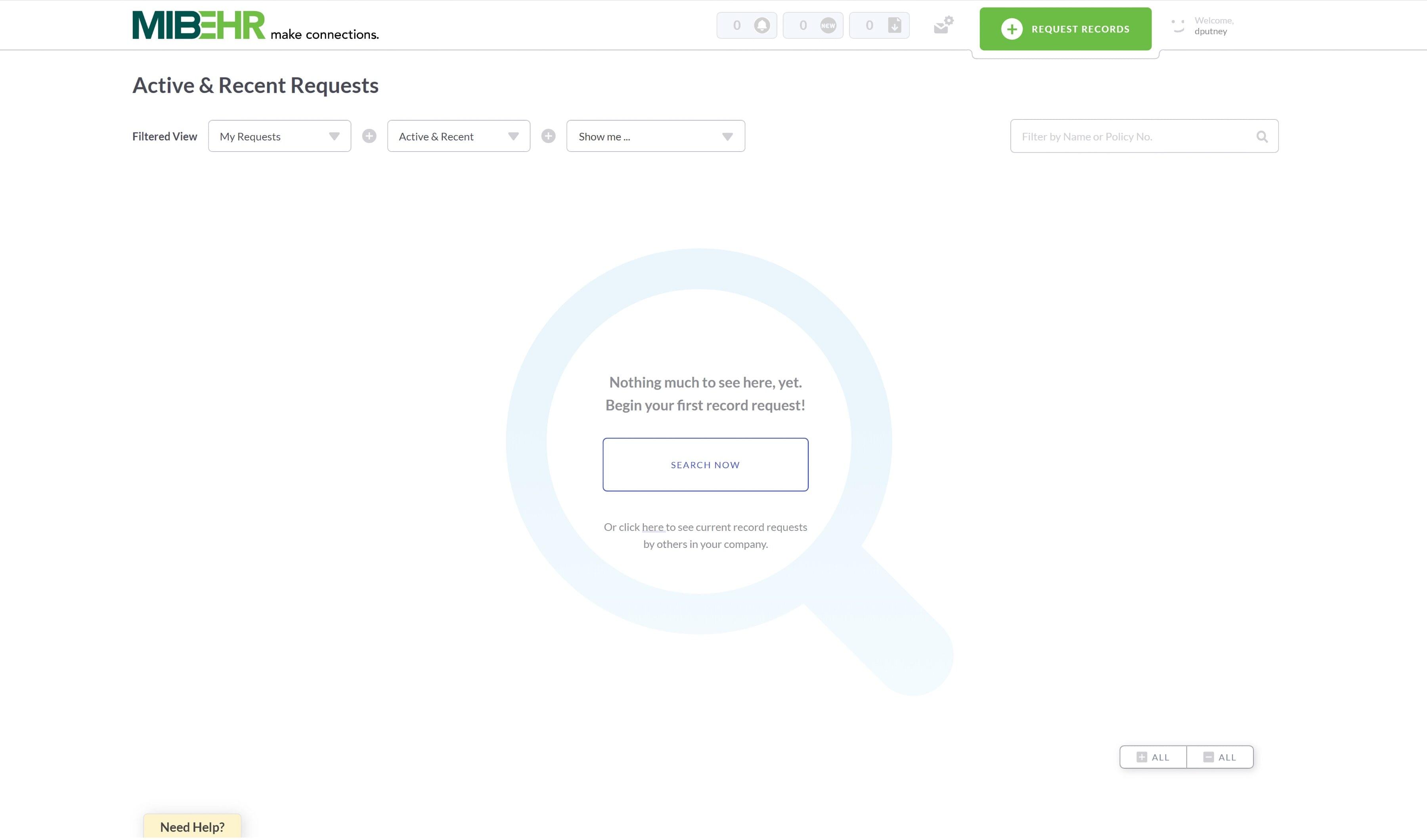Click the document download counter icon
The image size is (1427, 840).
click(894, 25)
